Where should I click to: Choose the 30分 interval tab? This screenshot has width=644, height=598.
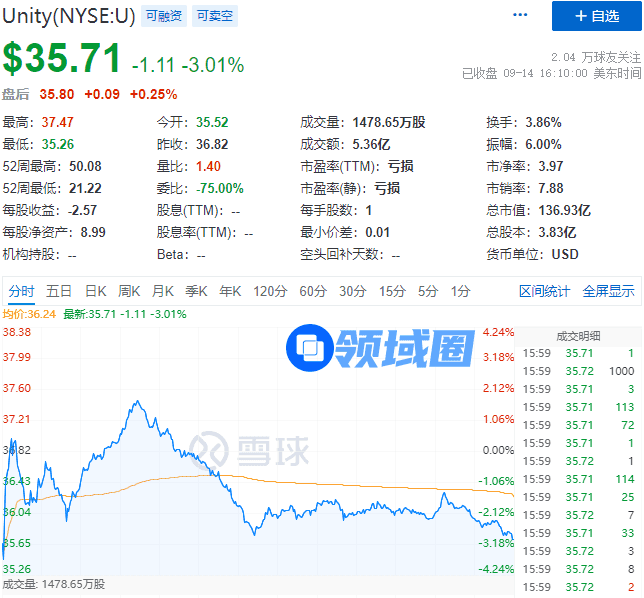pos(352,291)
